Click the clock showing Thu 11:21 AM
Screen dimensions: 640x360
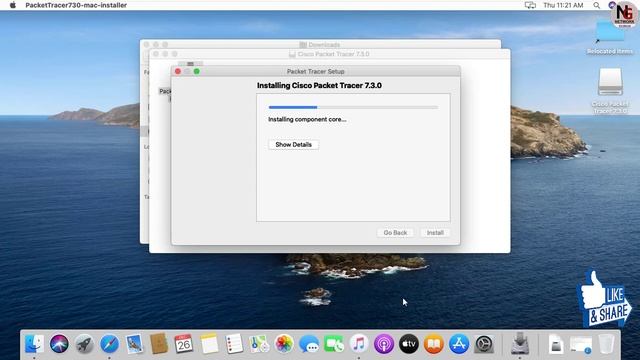[x=563, y=5]
